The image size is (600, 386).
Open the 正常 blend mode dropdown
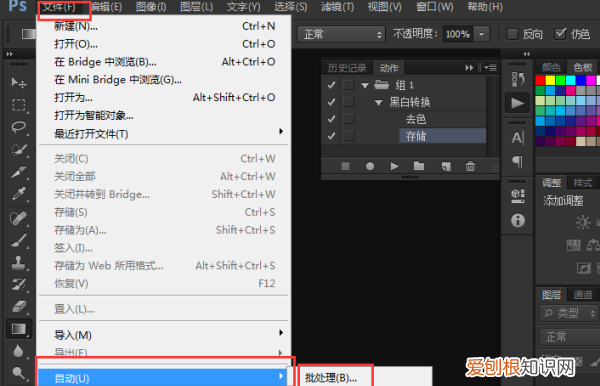(341, 34)
